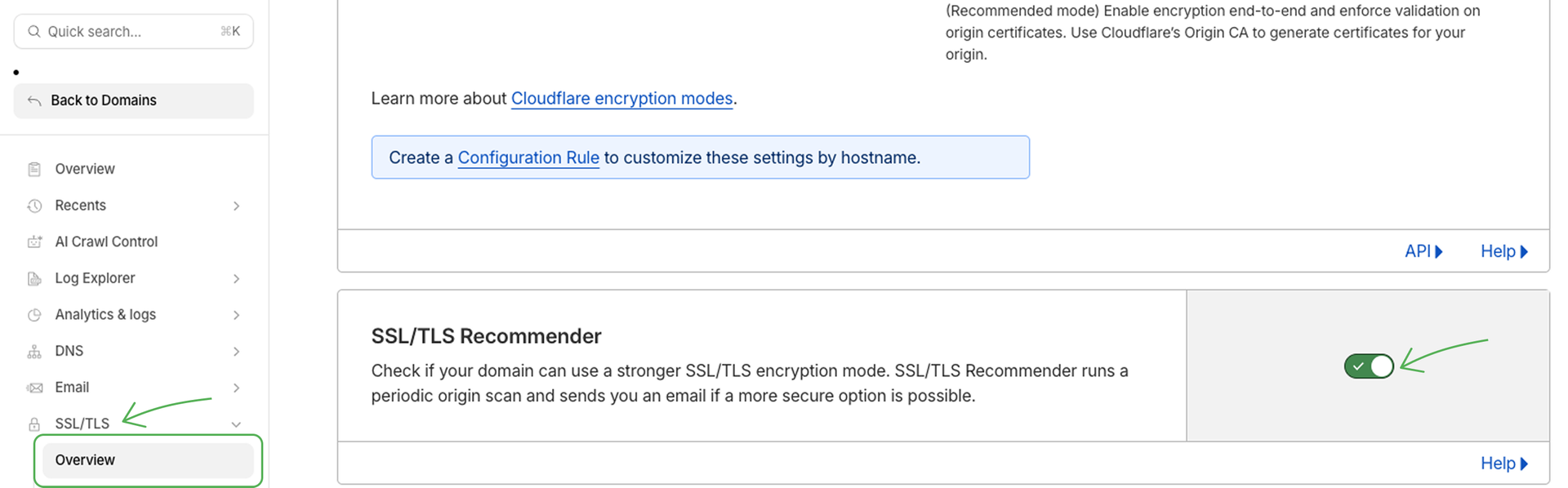Click the SSL/TLS lock icon

tap(34, 424)
